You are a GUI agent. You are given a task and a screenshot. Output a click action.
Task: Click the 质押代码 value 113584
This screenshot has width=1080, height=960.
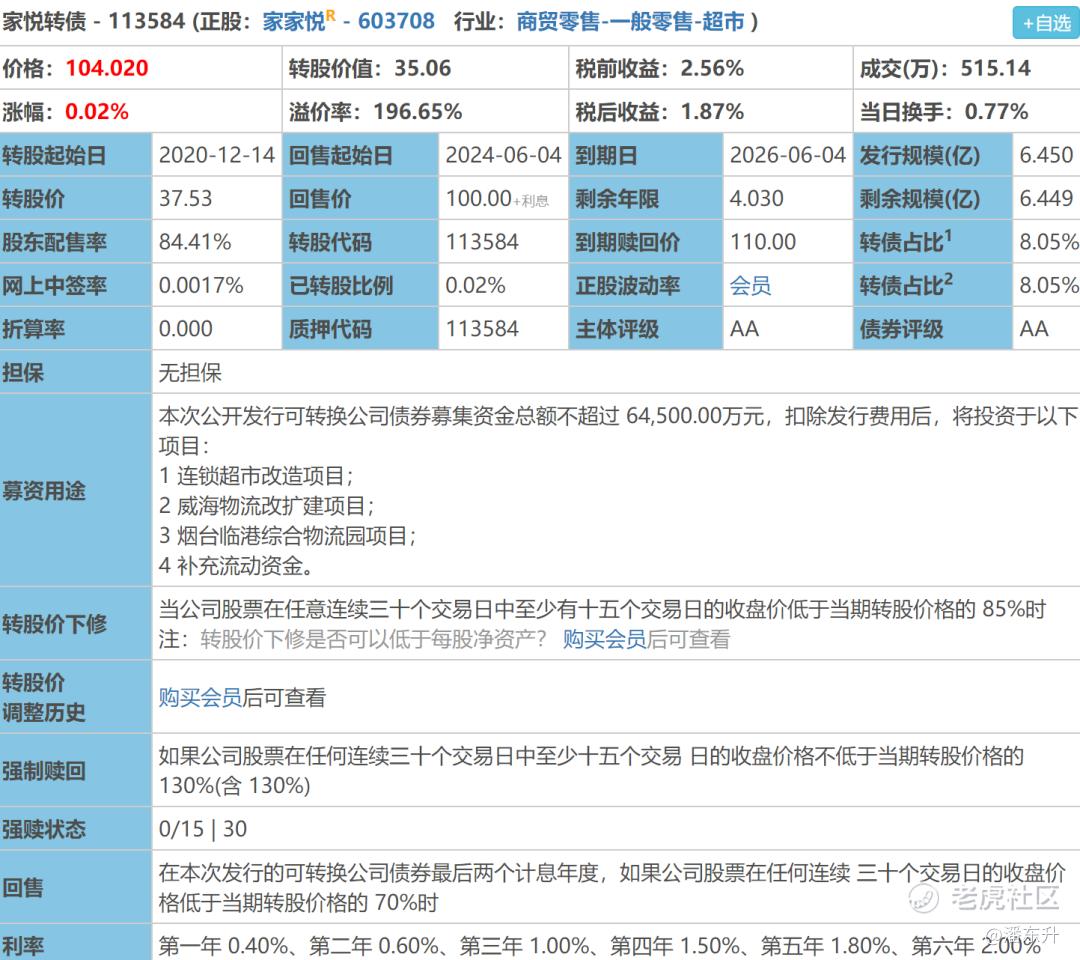[481, 328]
